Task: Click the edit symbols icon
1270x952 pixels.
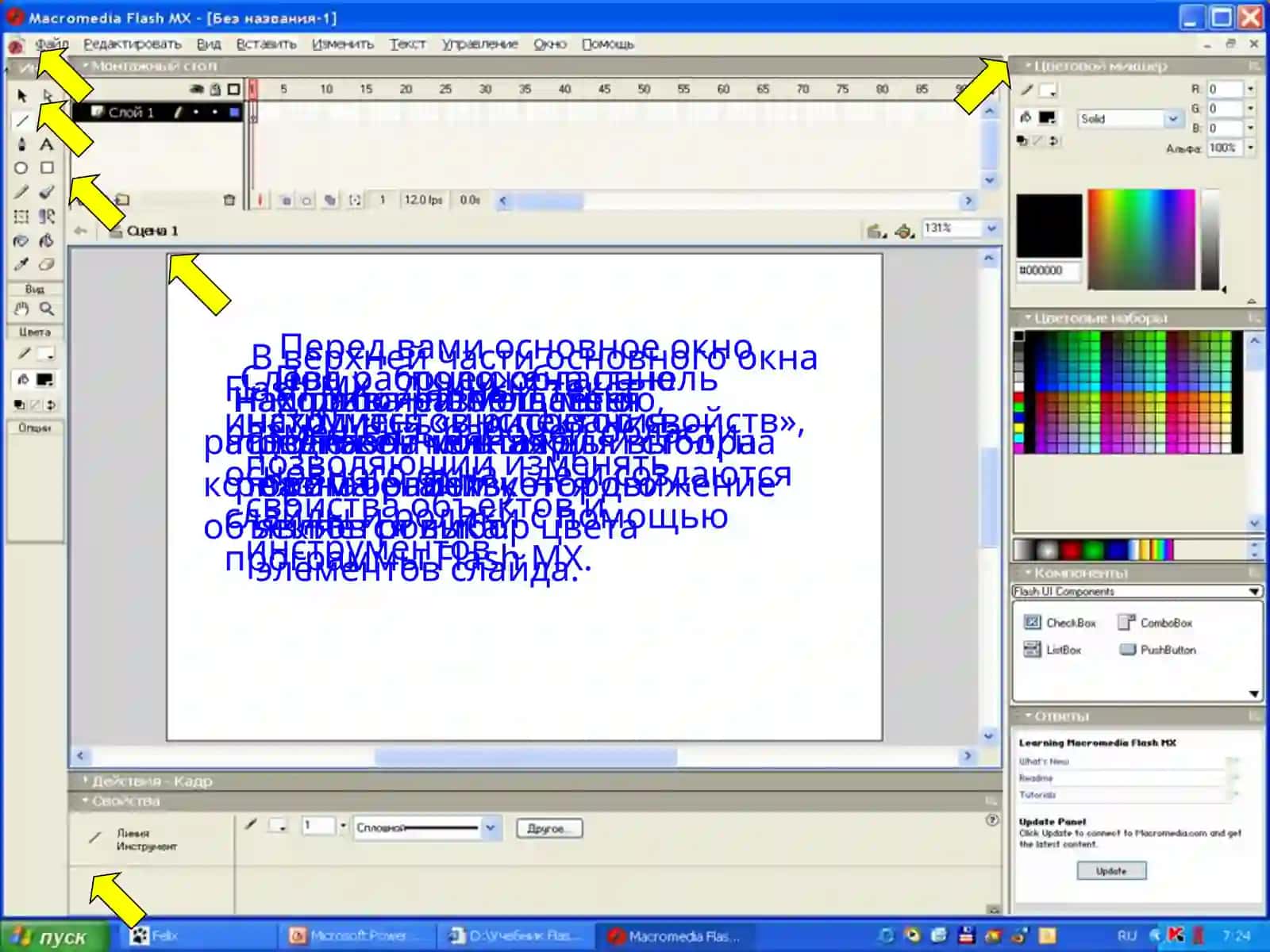Action: (x=904, y=231)
